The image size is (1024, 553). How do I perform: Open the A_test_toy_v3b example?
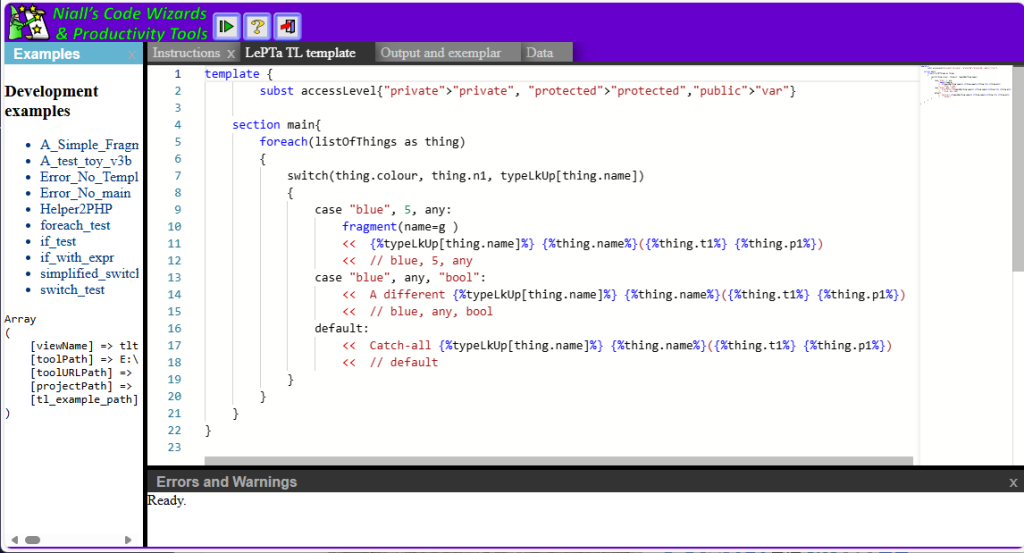point(86,161)
